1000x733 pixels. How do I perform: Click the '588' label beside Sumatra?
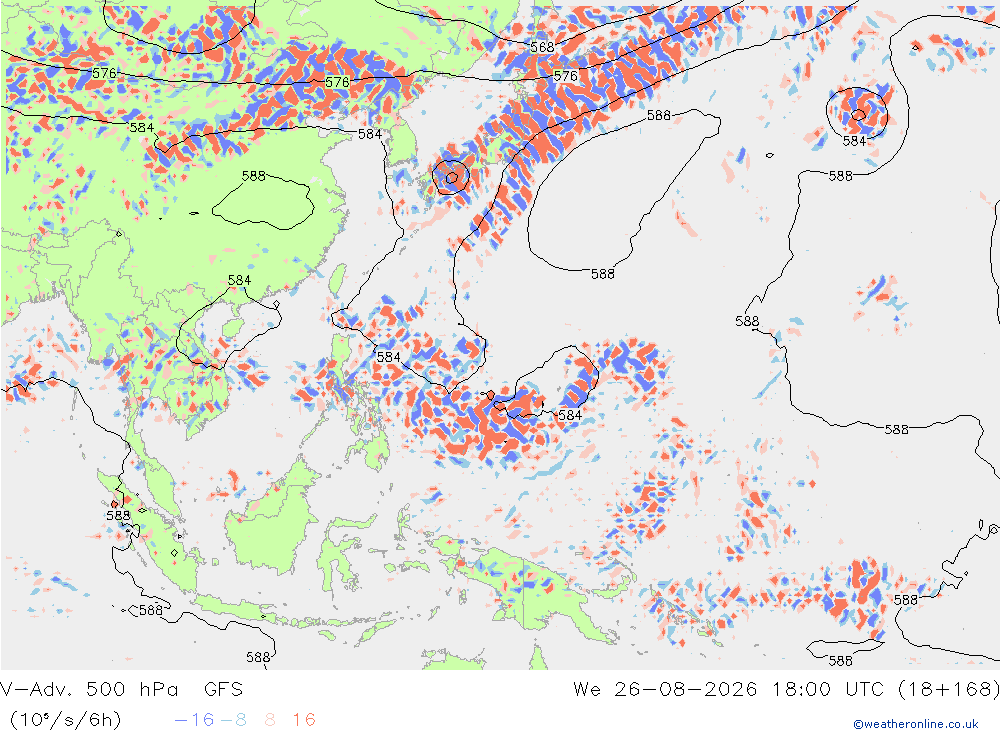point(118,515)
